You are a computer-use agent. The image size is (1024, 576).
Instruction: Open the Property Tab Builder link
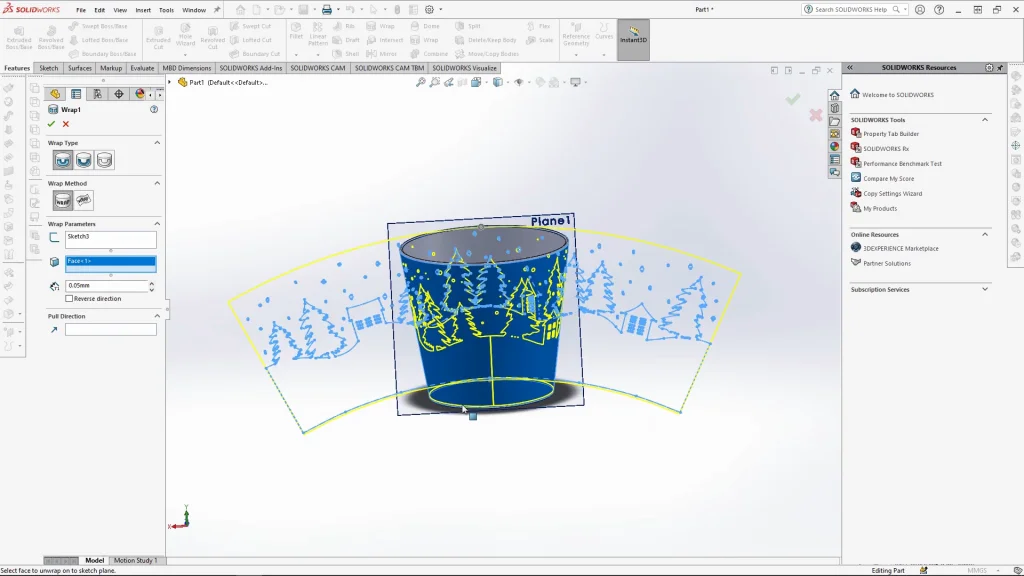[x=890, y=134]
